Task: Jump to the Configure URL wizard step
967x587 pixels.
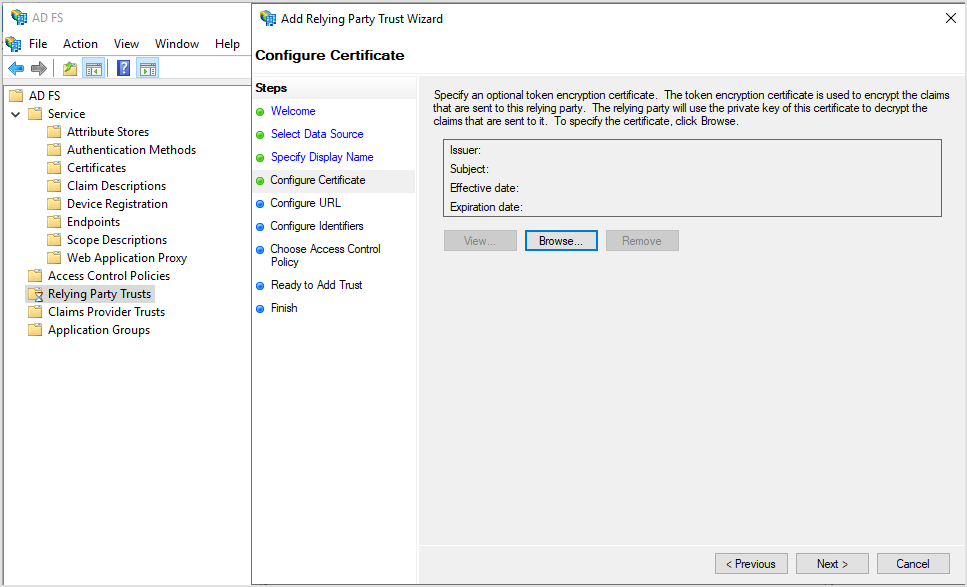Action: tap(306, 203)
